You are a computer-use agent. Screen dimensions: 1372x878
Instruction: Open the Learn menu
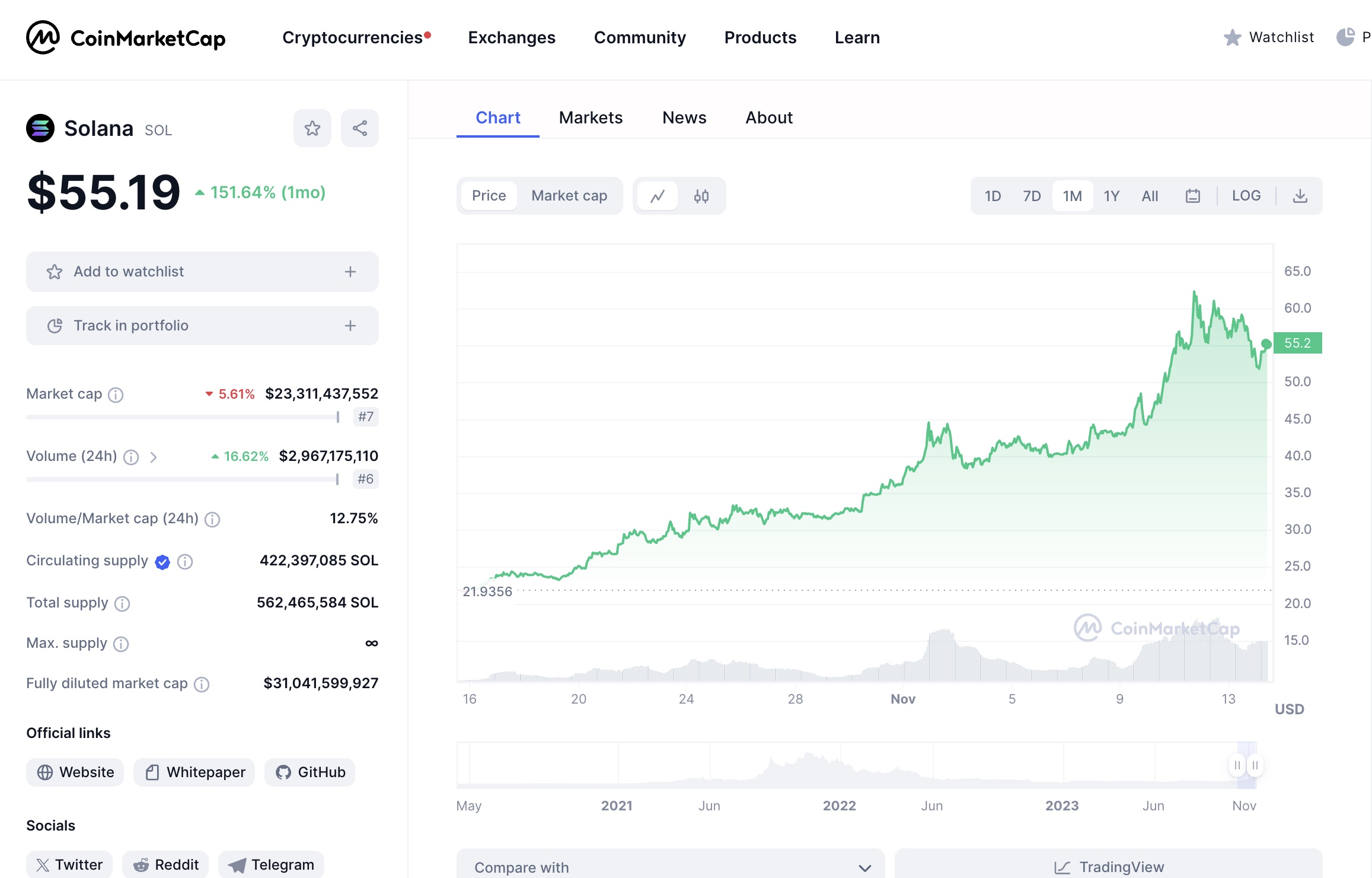tap(857, 37)
